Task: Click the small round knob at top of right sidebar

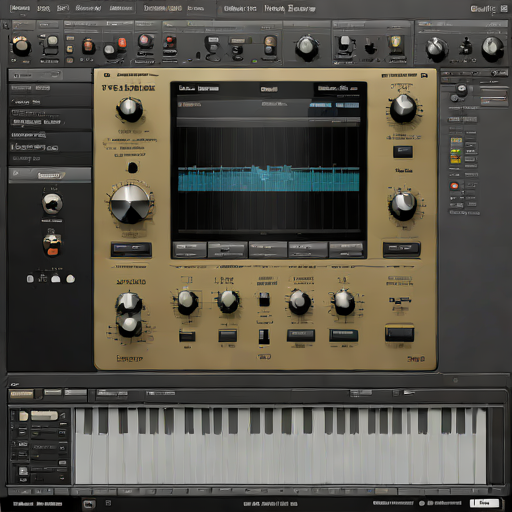Action: pos(461,89)
